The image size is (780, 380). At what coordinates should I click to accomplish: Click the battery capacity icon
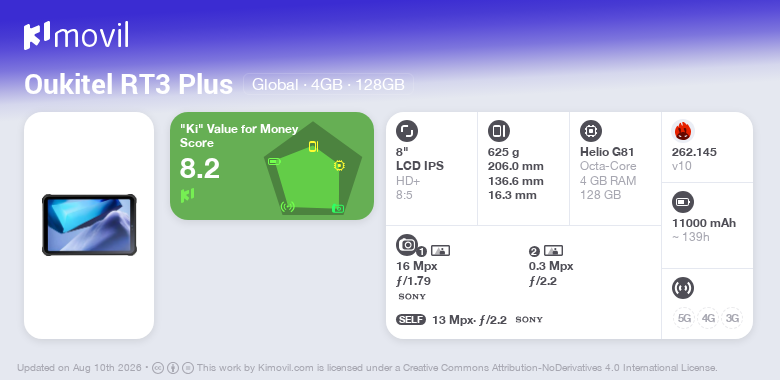(x=683, y=202)
